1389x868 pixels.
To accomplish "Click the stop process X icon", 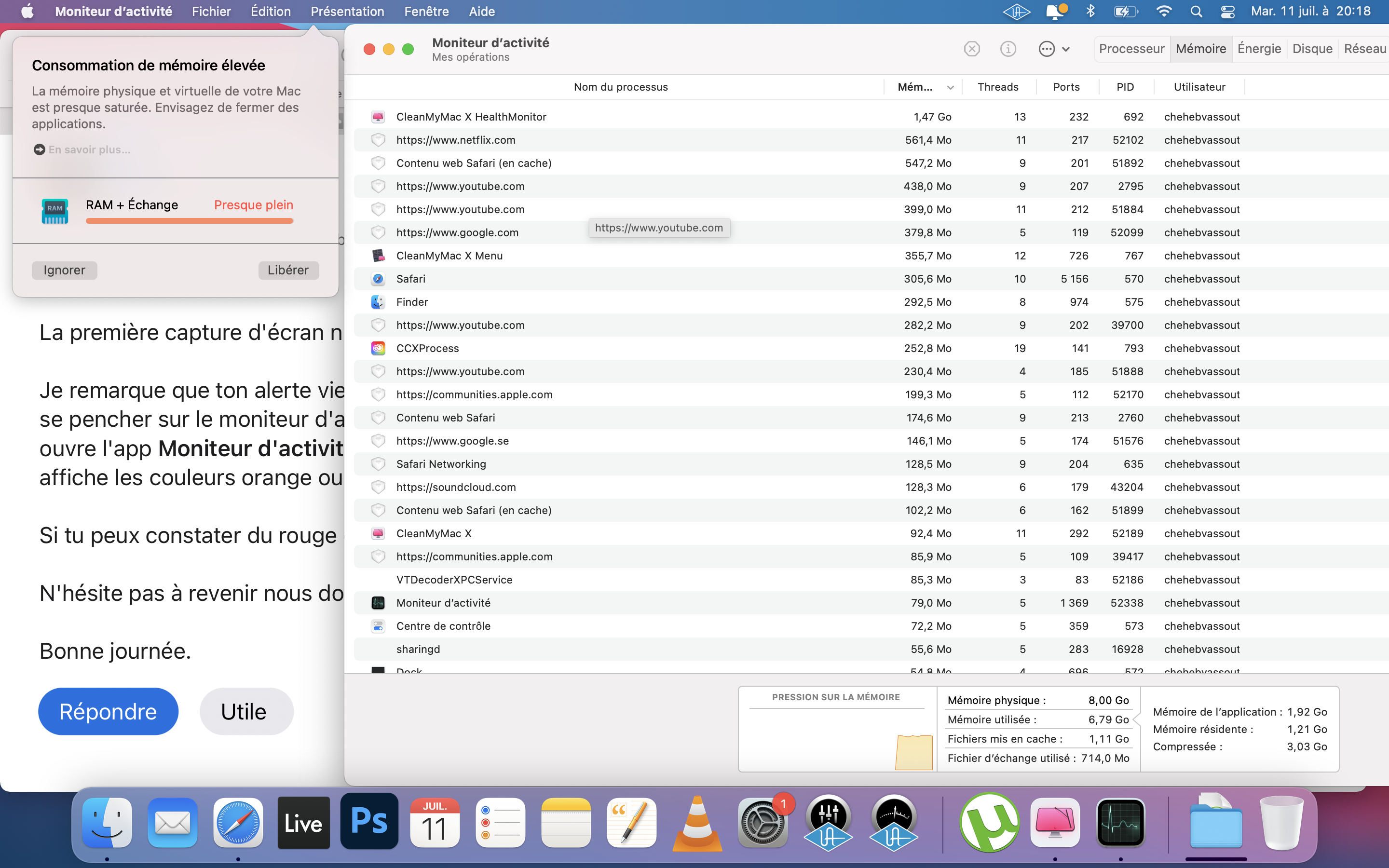I will click(x=971, y=49).
